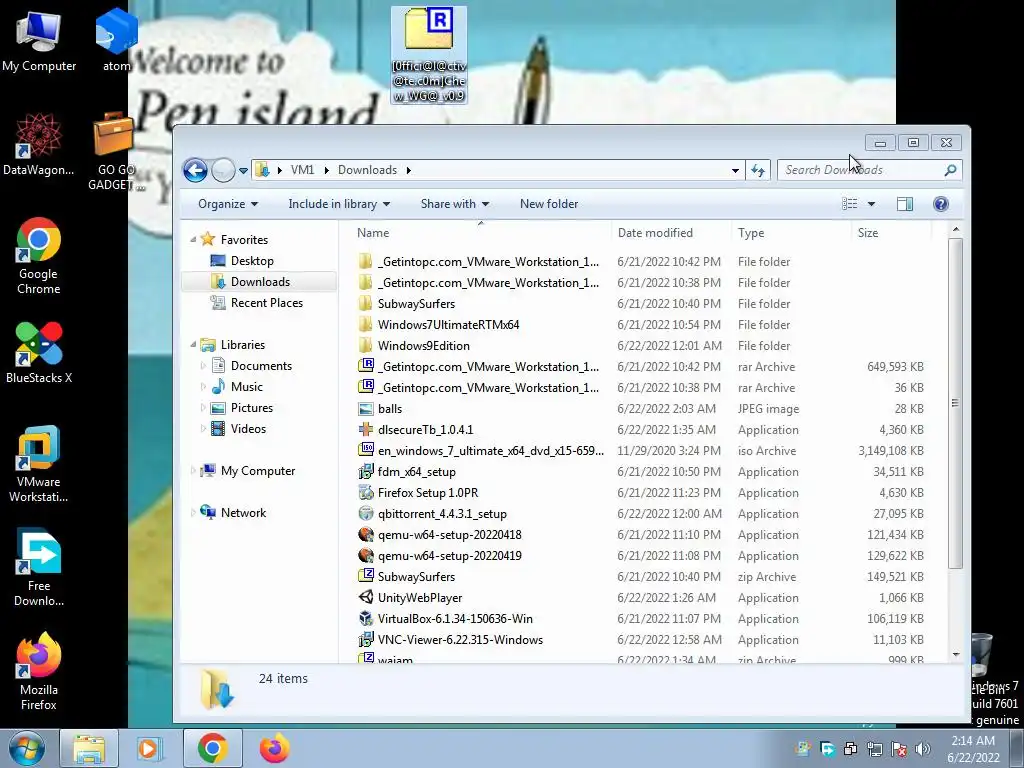
Task: Open Windows Media Player taskbar icon
Action: point(149,748)
